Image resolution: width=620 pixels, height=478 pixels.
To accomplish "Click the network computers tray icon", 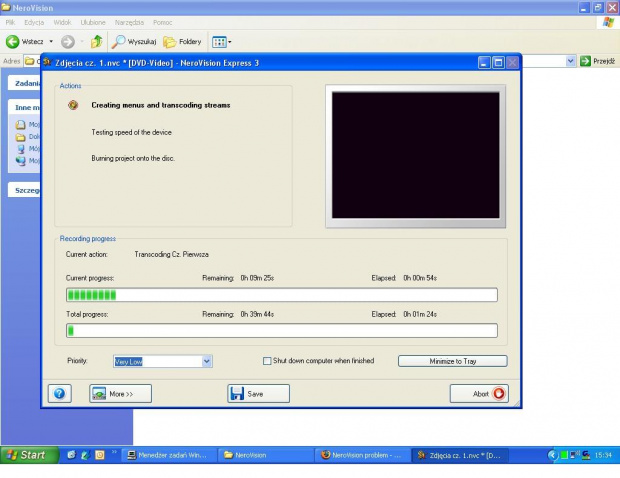I will pos(575,455).
